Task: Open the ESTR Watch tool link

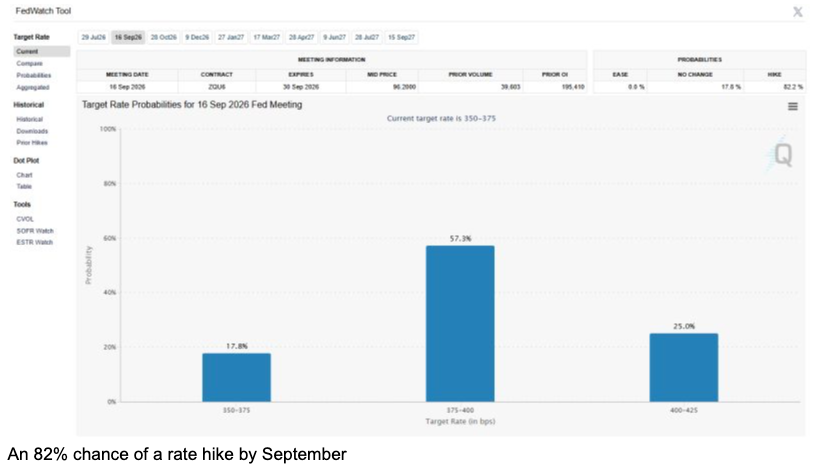Action: click(35, 242)
